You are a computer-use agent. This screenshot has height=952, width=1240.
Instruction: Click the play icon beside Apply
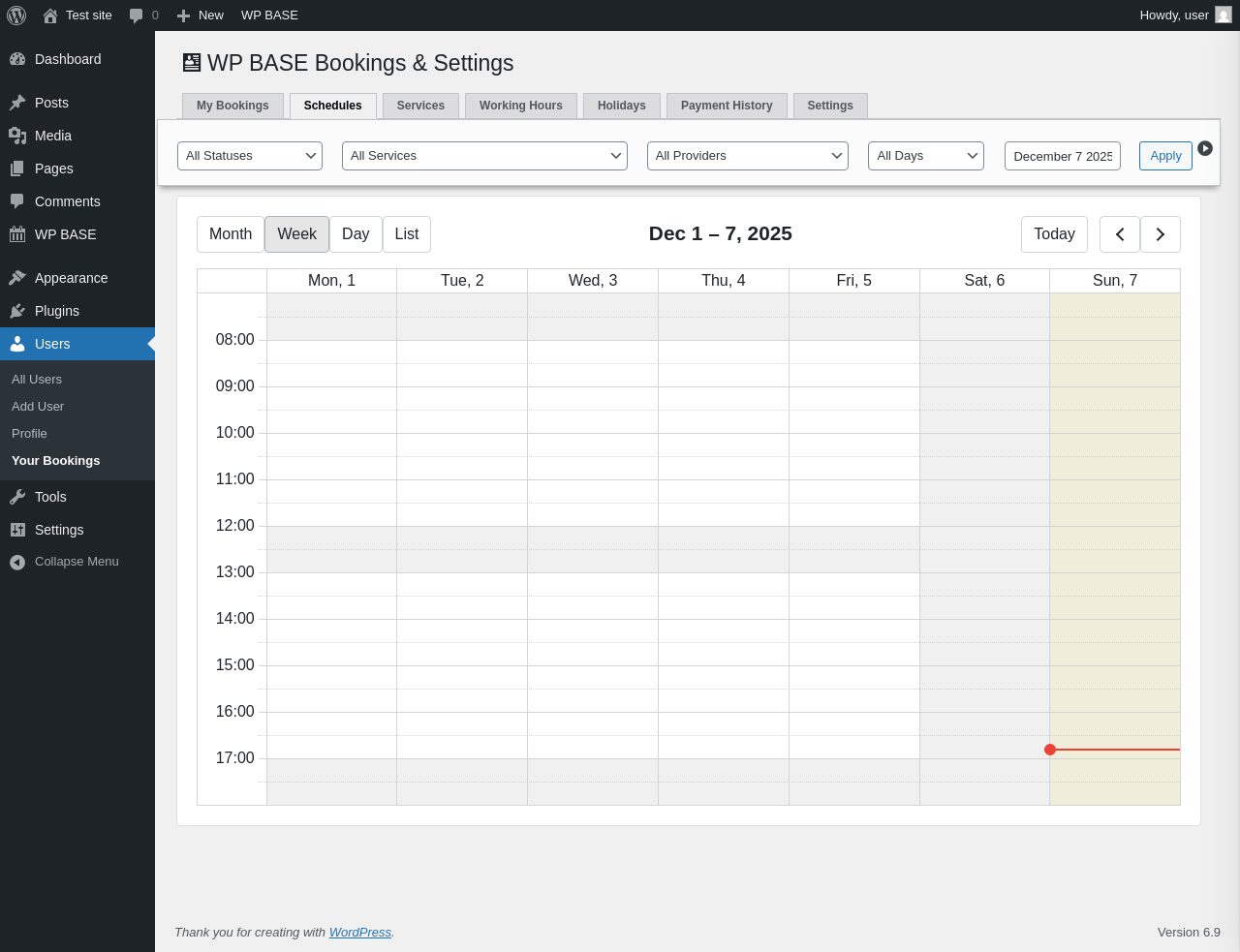[1205, 148]
